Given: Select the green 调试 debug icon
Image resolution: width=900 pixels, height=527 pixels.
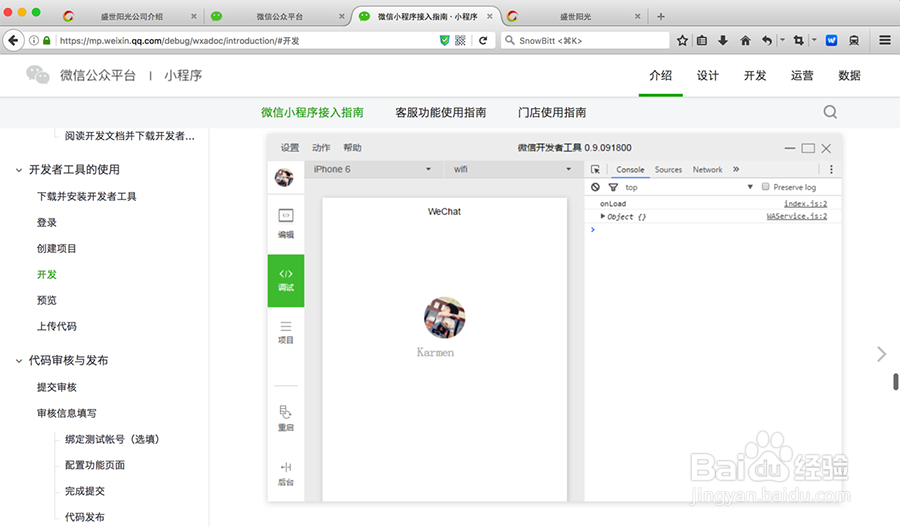Looking at the screenshot, I should click(286, 280).
